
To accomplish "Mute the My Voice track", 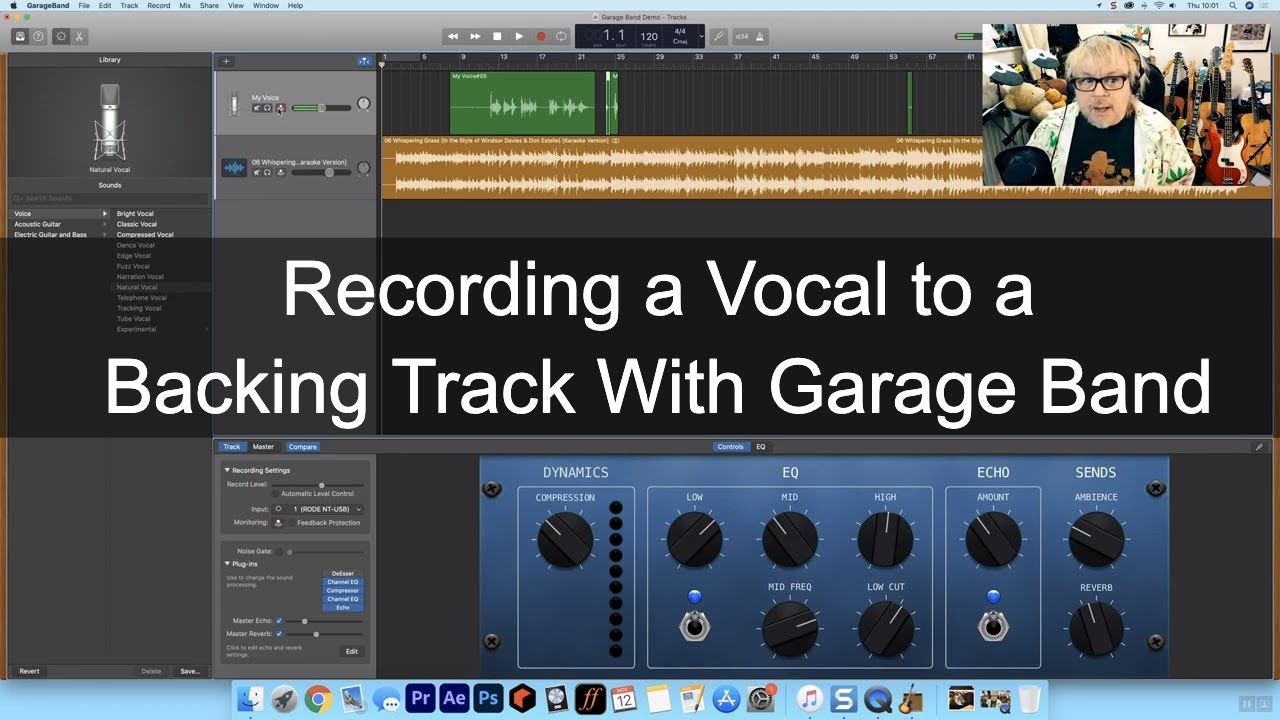I will click(256, 107).
